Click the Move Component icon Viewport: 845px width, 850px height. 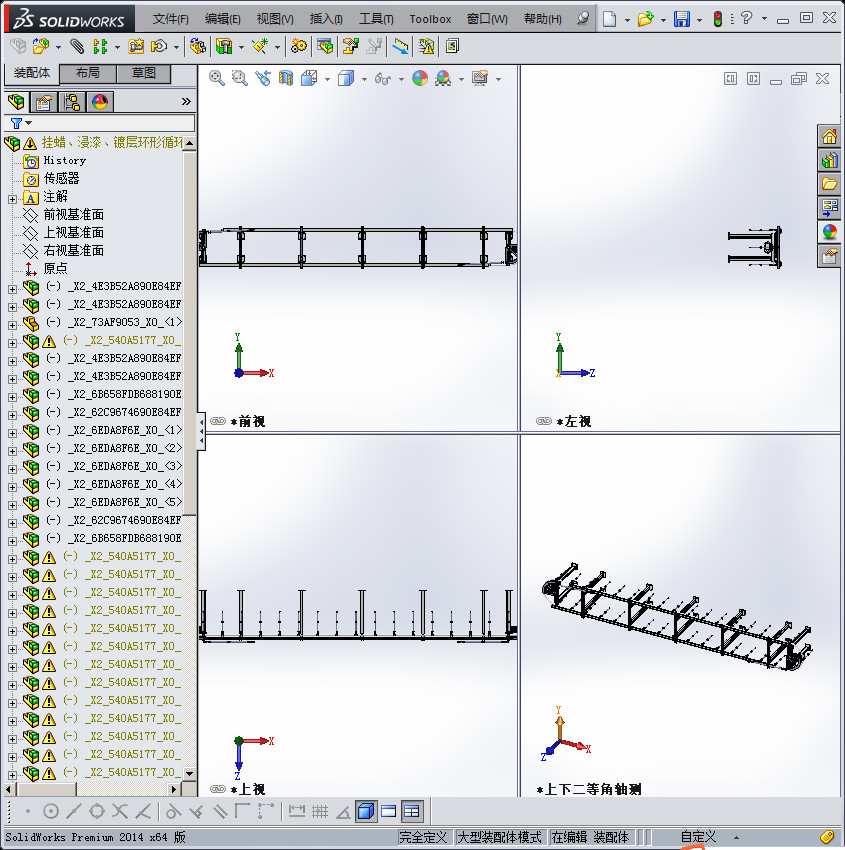tap(159, 46)
